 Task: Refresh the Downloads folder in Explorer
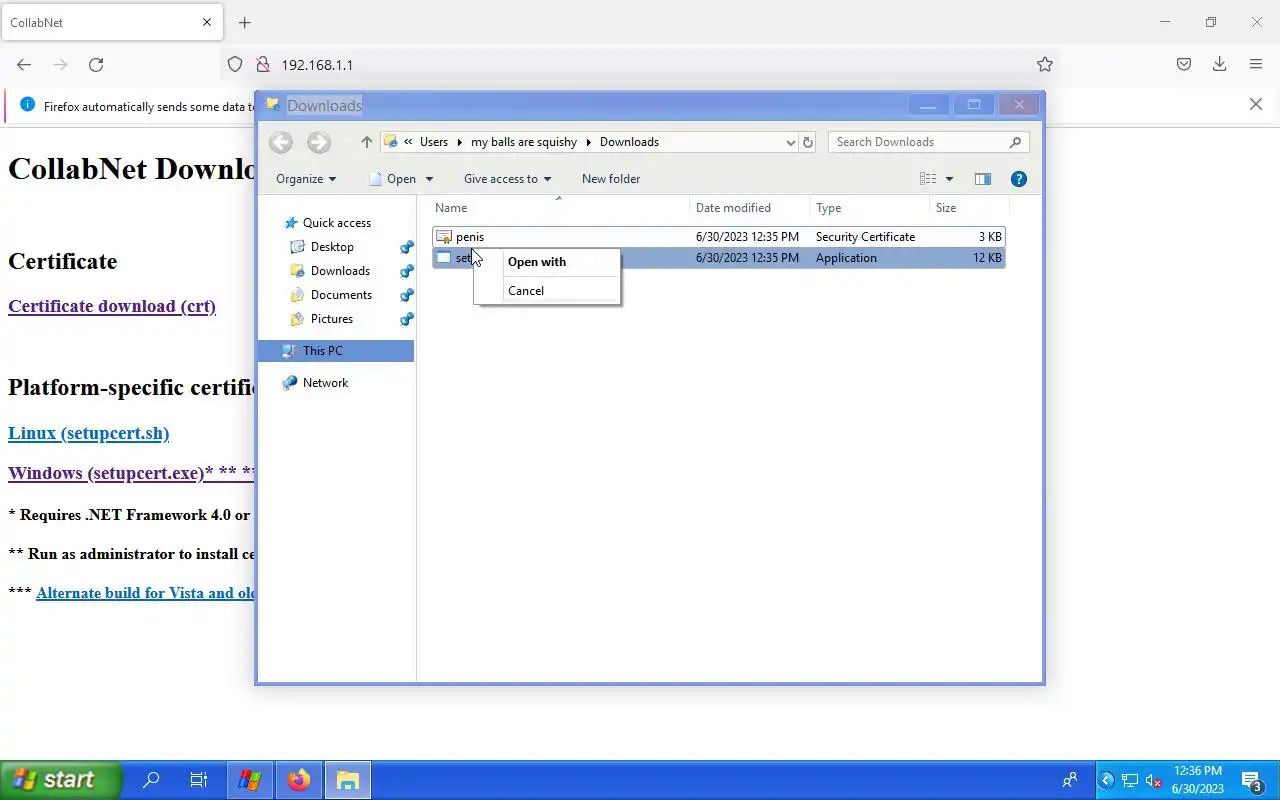(x=808, y=142)
